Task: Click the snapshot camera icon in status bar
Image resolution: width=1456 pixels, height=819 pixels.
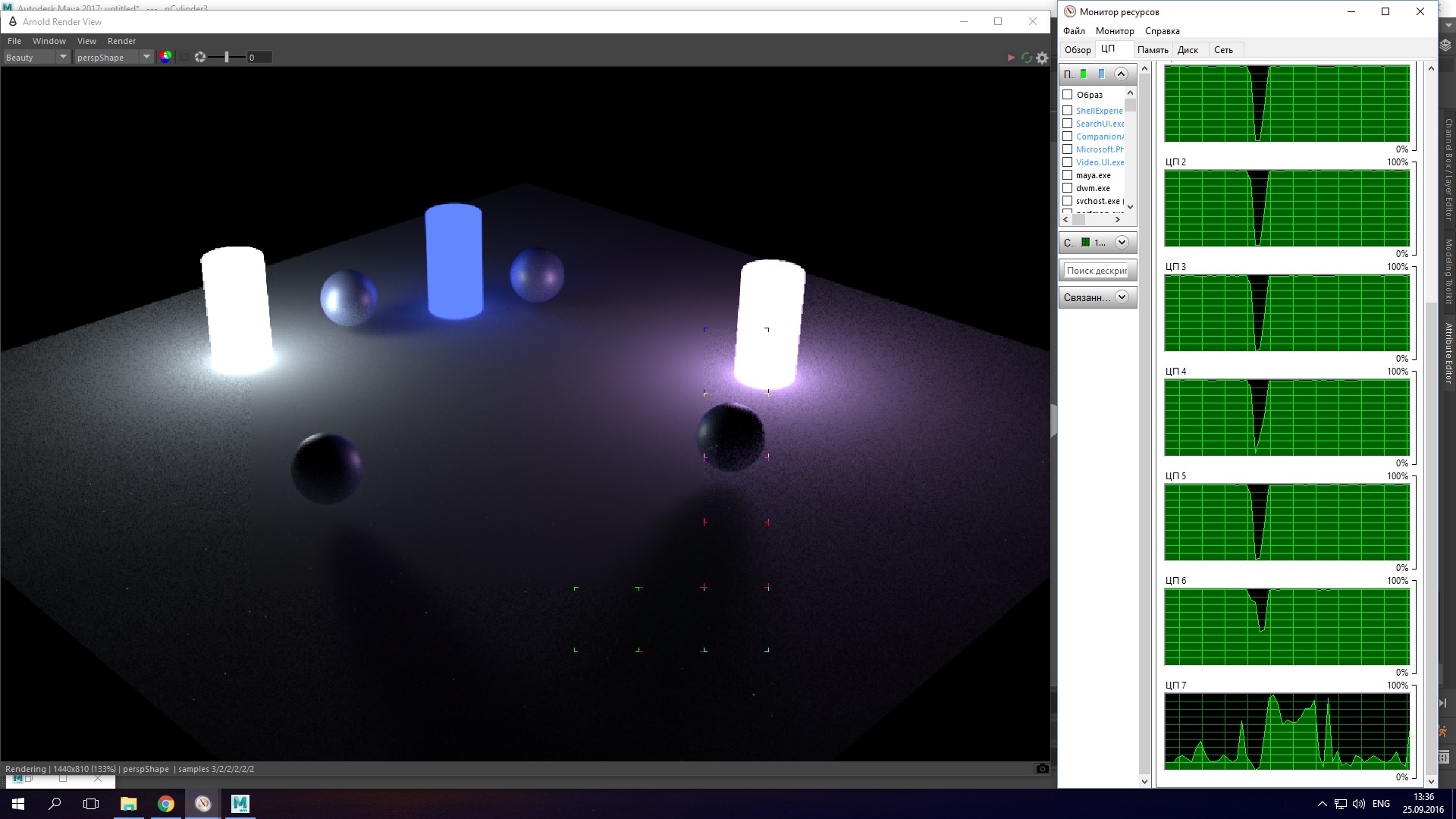Action: tap(1042, 768)
